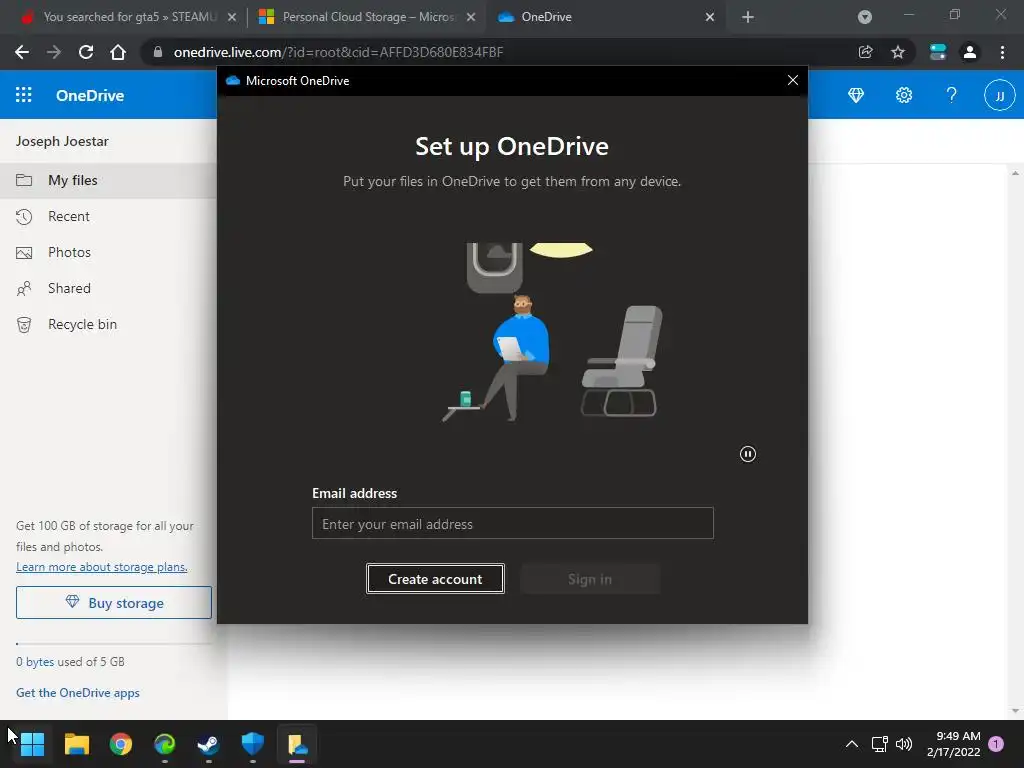
Task: Open the Windows Start menu
Action: tap(32, 744)
